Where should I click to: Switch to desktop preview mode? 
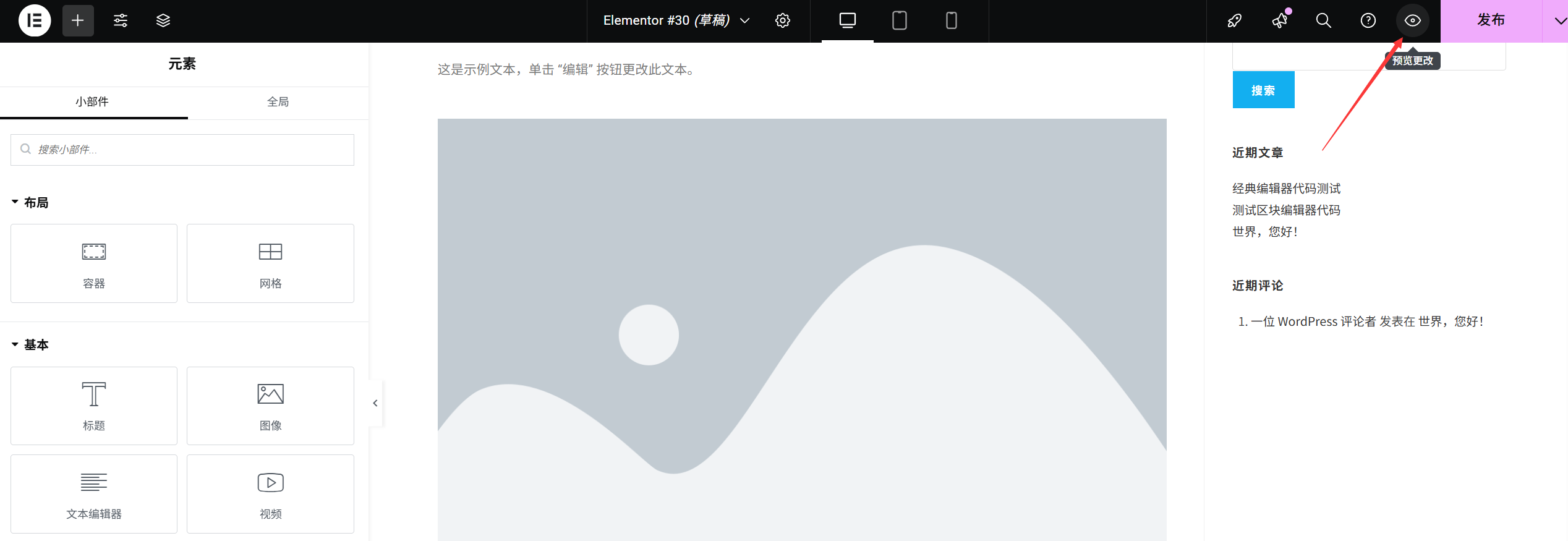[848, 20]
